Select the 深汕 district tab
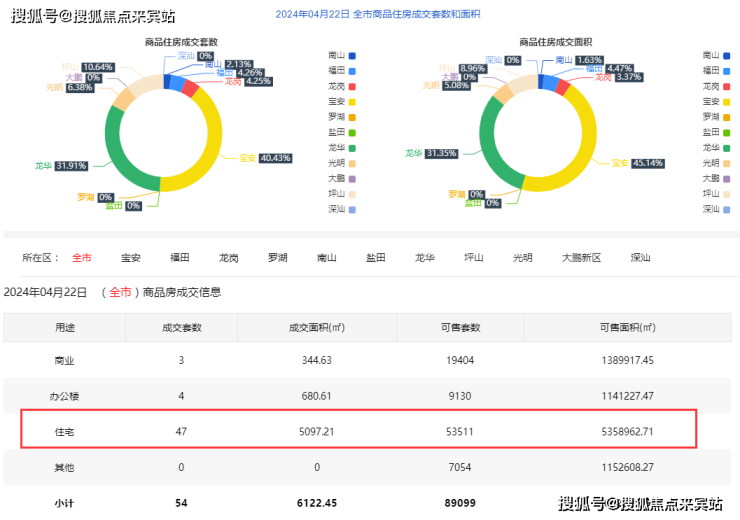This screenshot has height=520, width=740. click(640, 258)
